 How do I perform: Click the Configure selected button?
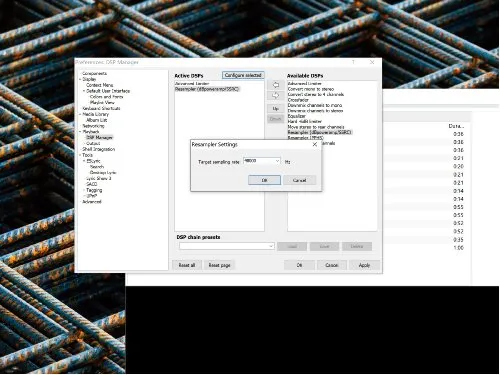[x=243, y=75]
